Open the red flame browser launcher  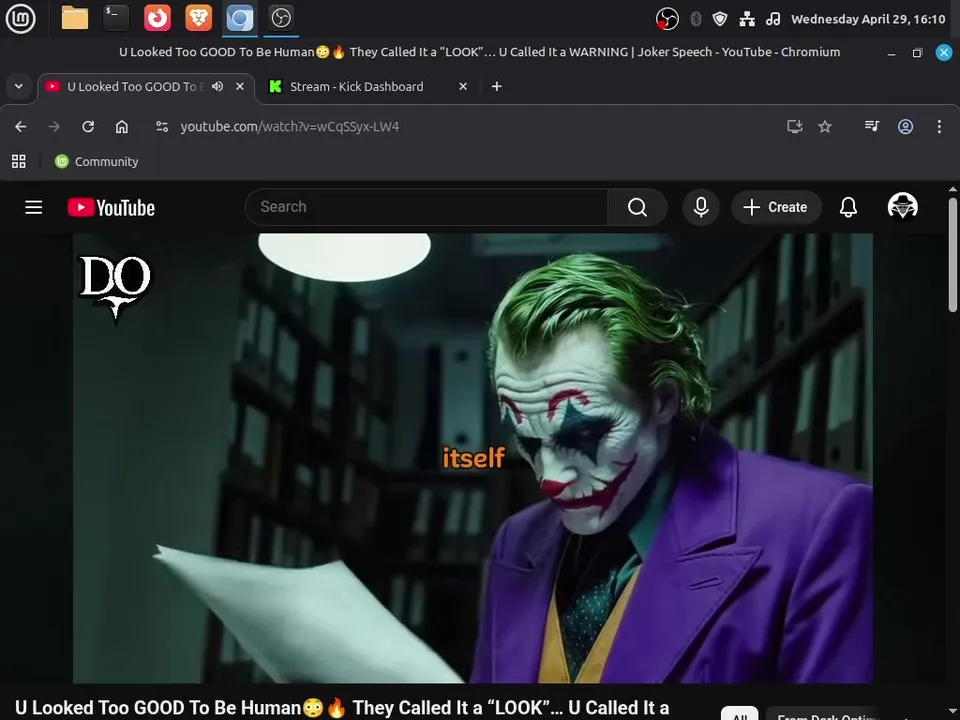click(x=157, y=18)
